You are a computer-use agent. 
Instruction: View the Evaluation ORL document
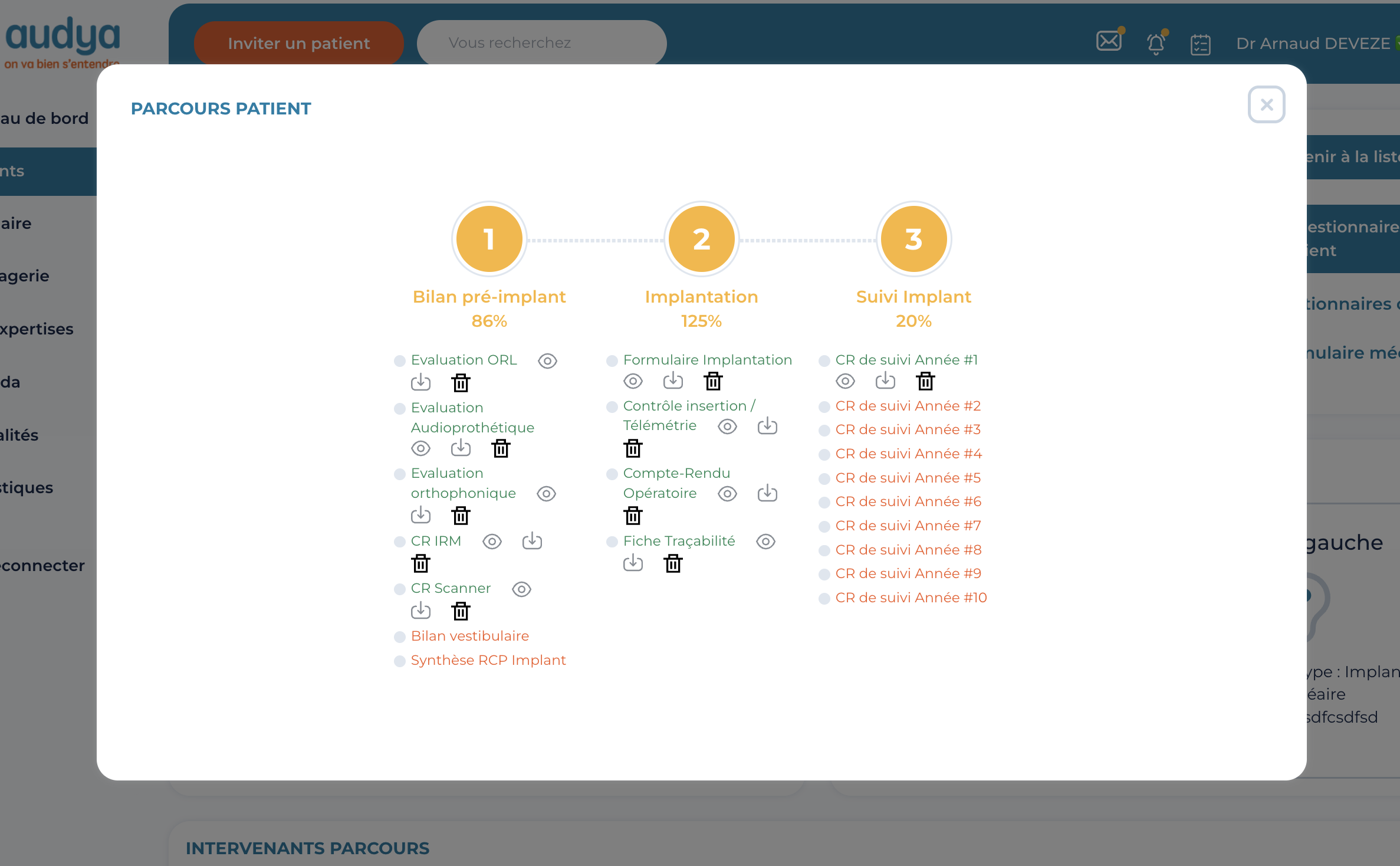[x=547, y=360]
